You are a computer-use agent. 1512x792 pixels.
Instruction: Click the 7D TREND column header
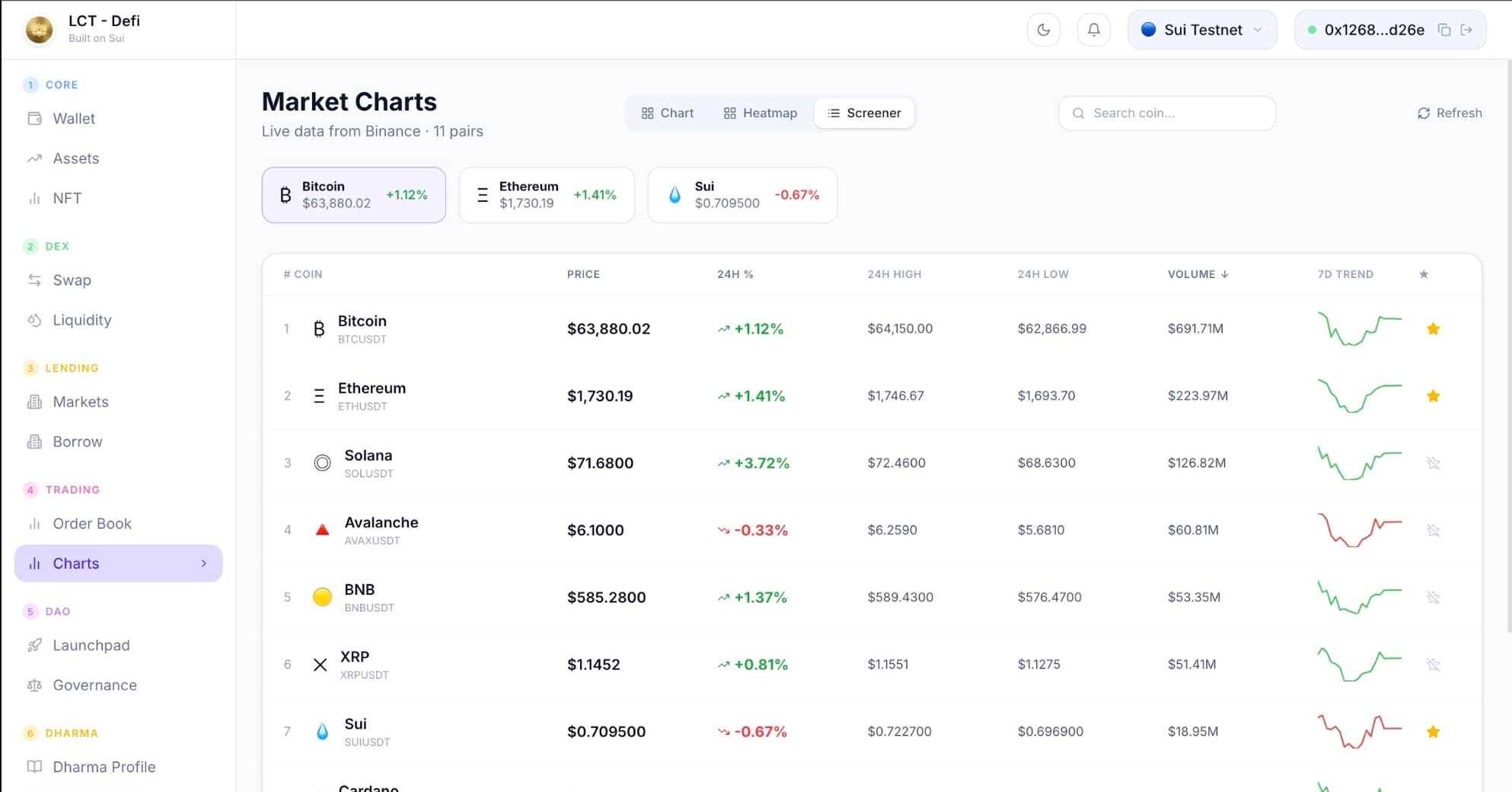click(x=1345, y=274)
